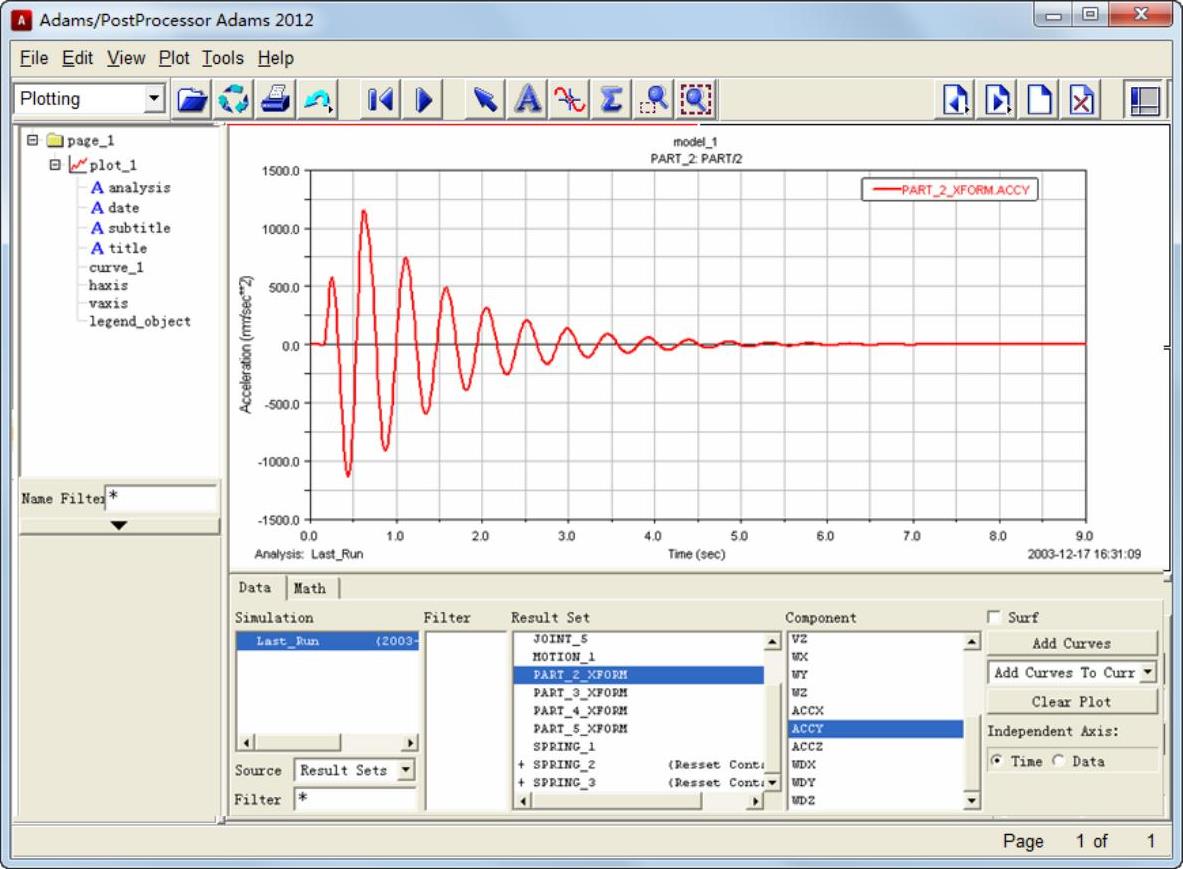Select the Time independent axis radio button
Viewport: 1183px width, 869px height.
[x=997, y=761]
